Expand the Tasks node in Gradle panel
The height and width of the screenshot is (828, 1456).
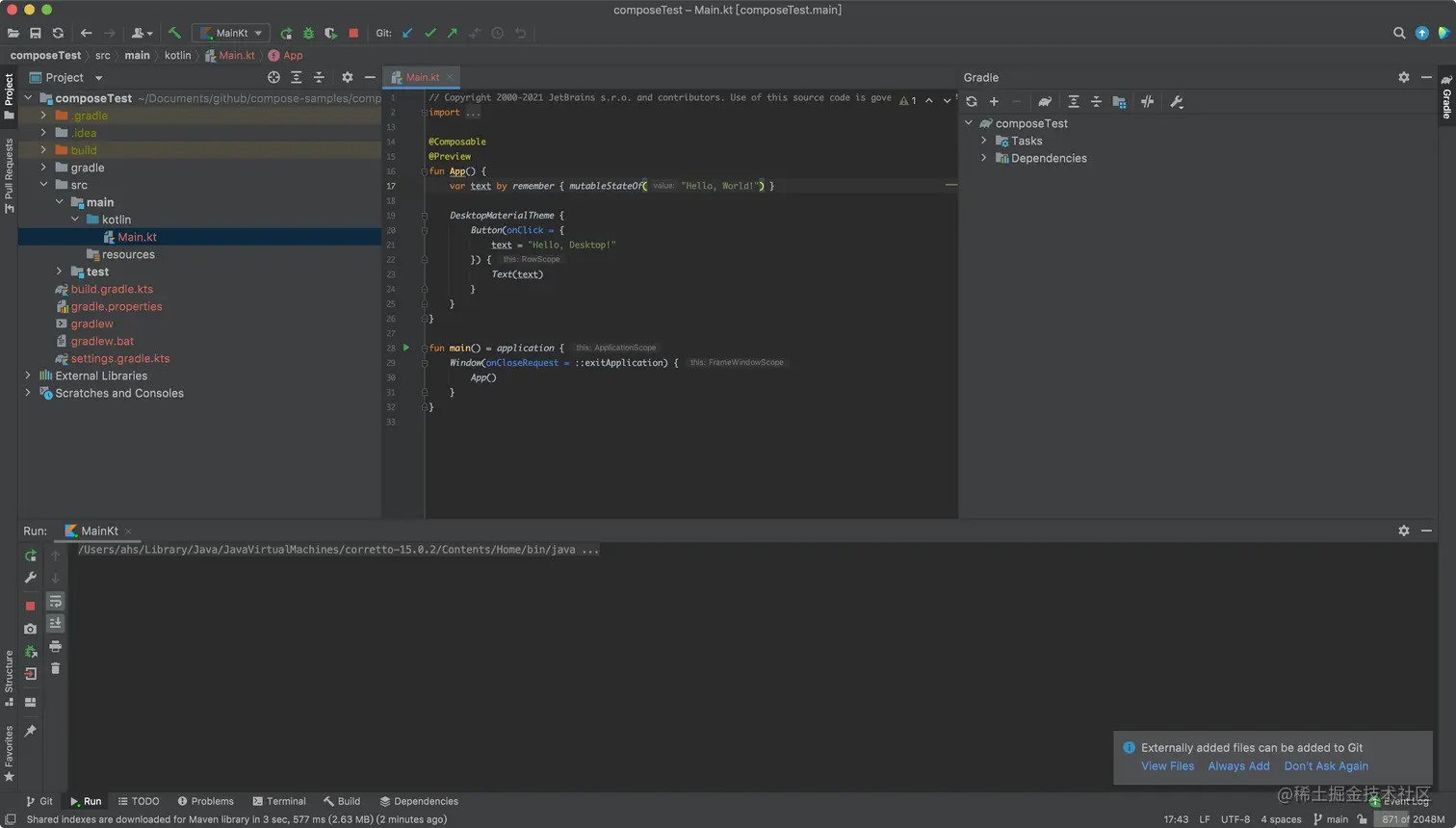tap(984, 141)
